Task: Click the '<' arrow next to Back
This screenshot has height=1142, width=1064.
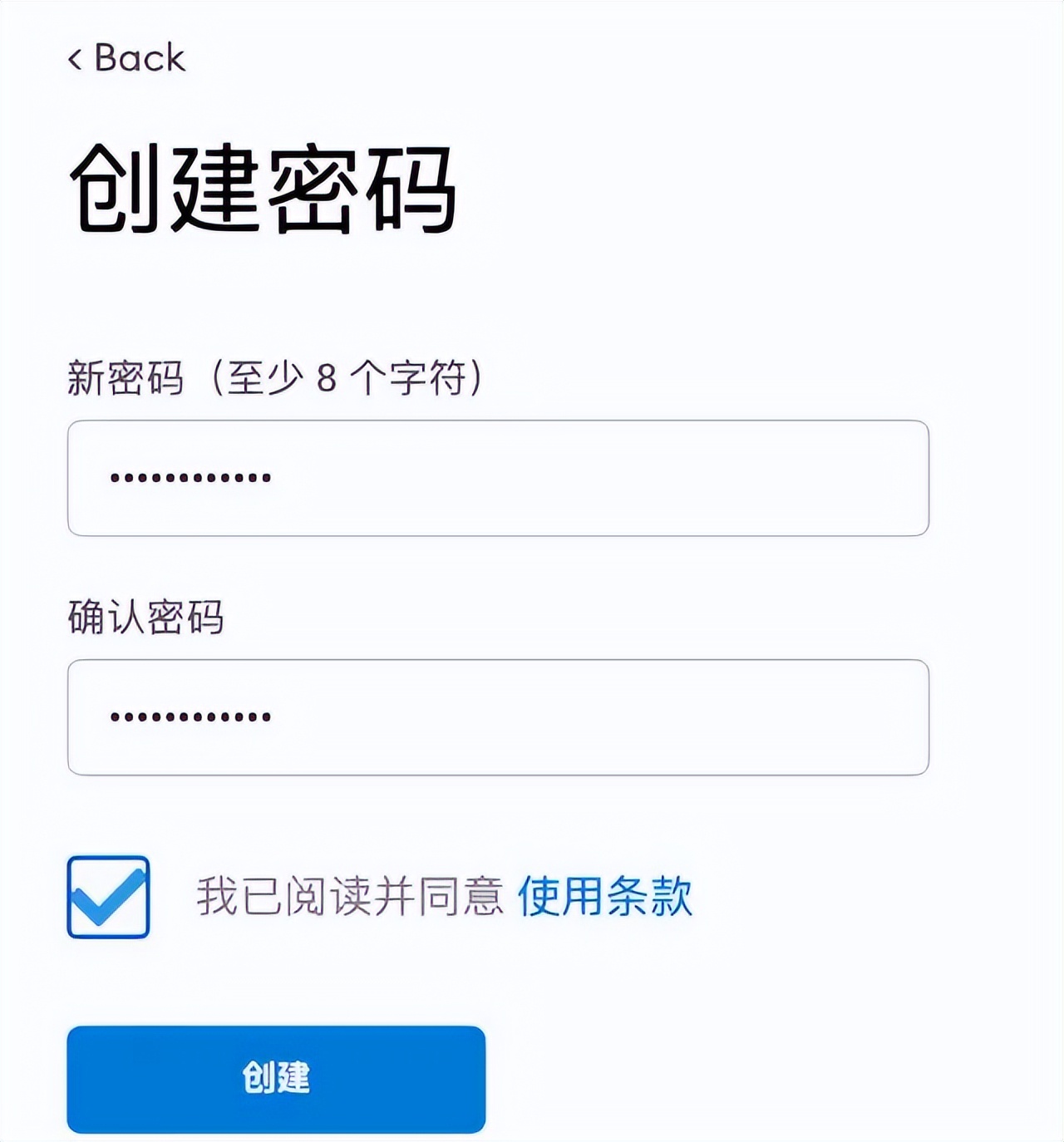Action: (76, 57)
